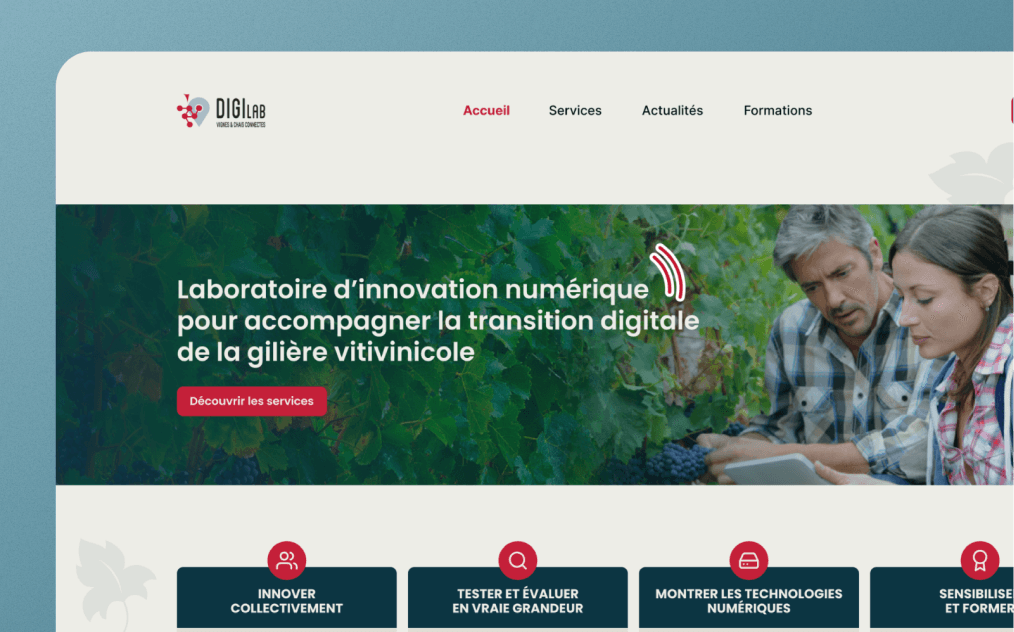This screenshot has width=1014, height=632.
Task: Click the Découvrir les services button
Action: (x=252, y=401)
